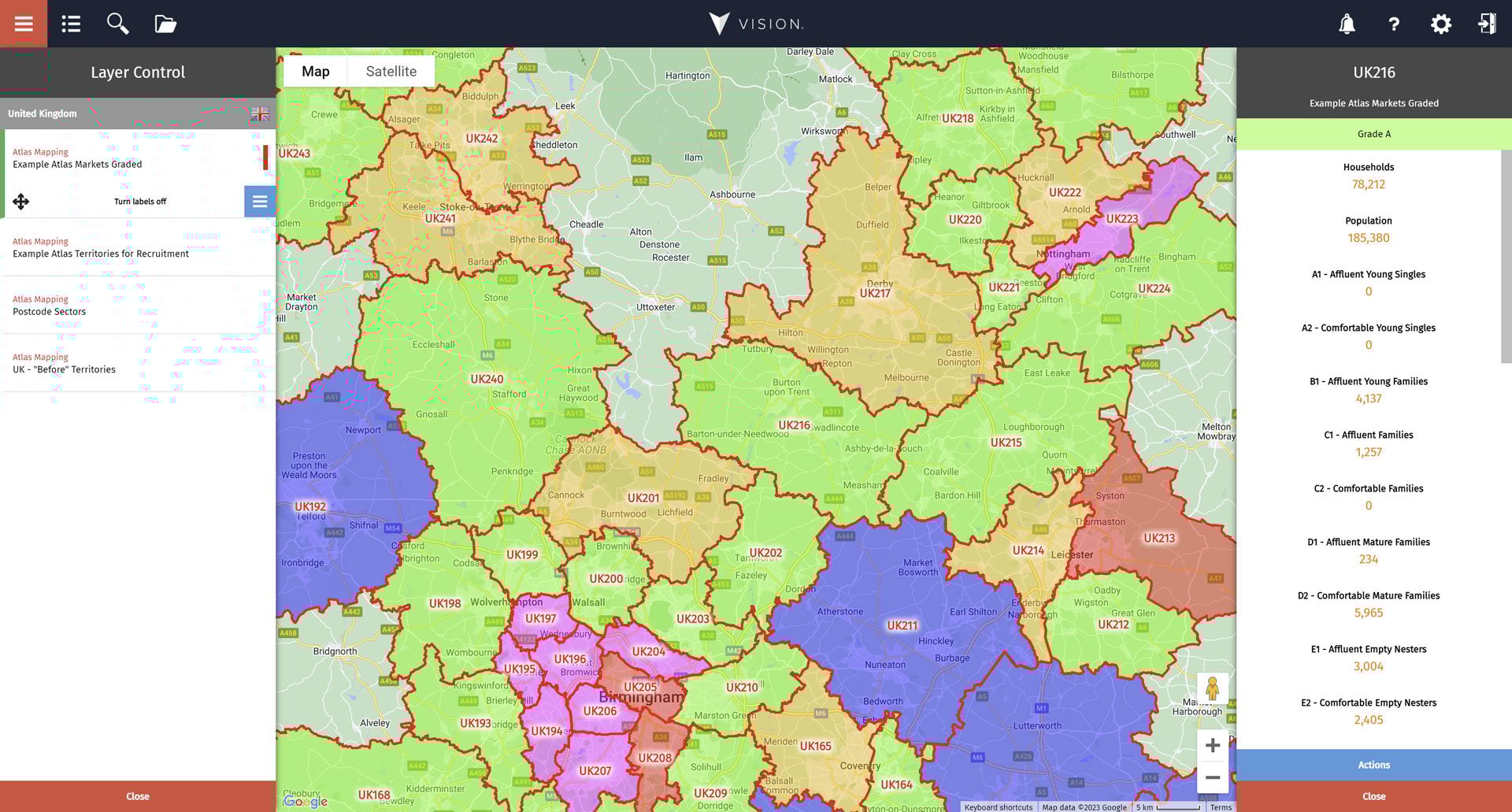The width and height of the screenshot is (1512, 812).
Task: Select the UK - "Before" Territories layer
Action: click(63, 369)
